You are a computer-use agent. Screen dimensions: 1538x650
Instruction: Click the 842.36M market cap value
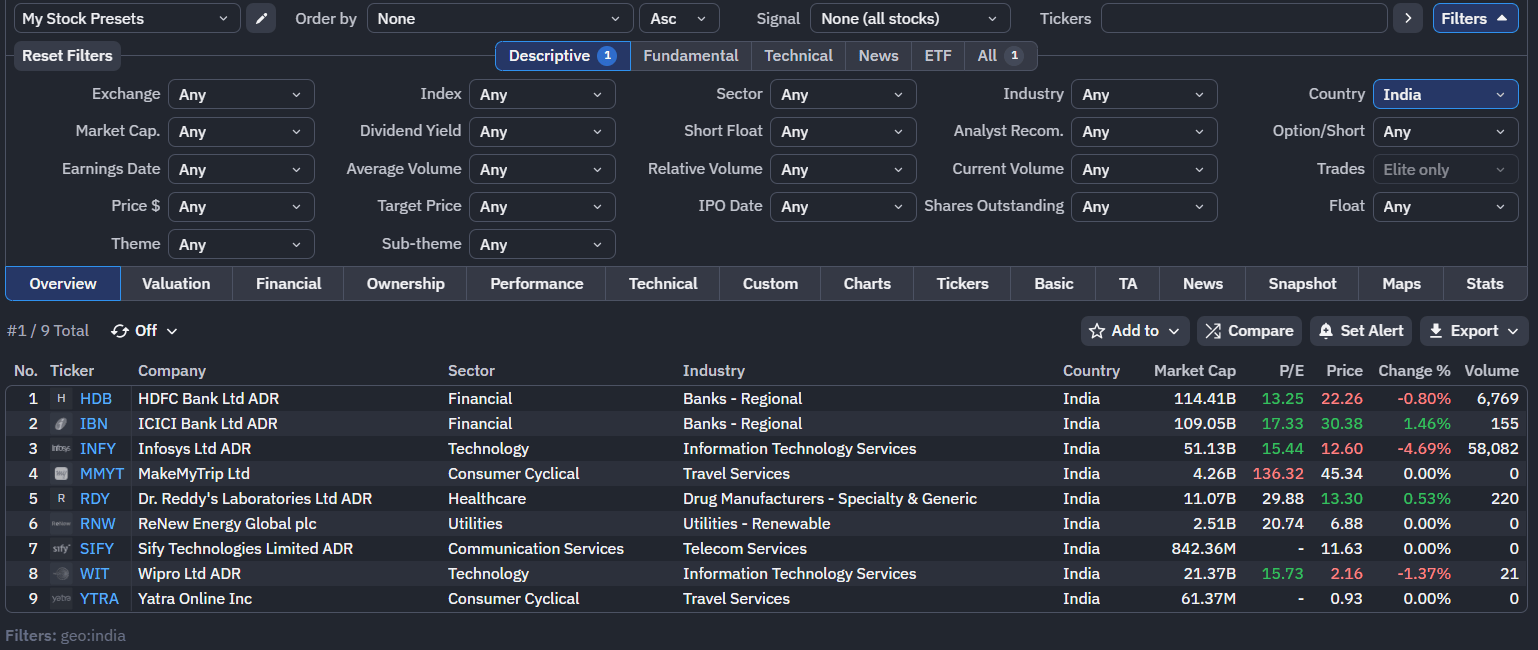coord(1203,549)
